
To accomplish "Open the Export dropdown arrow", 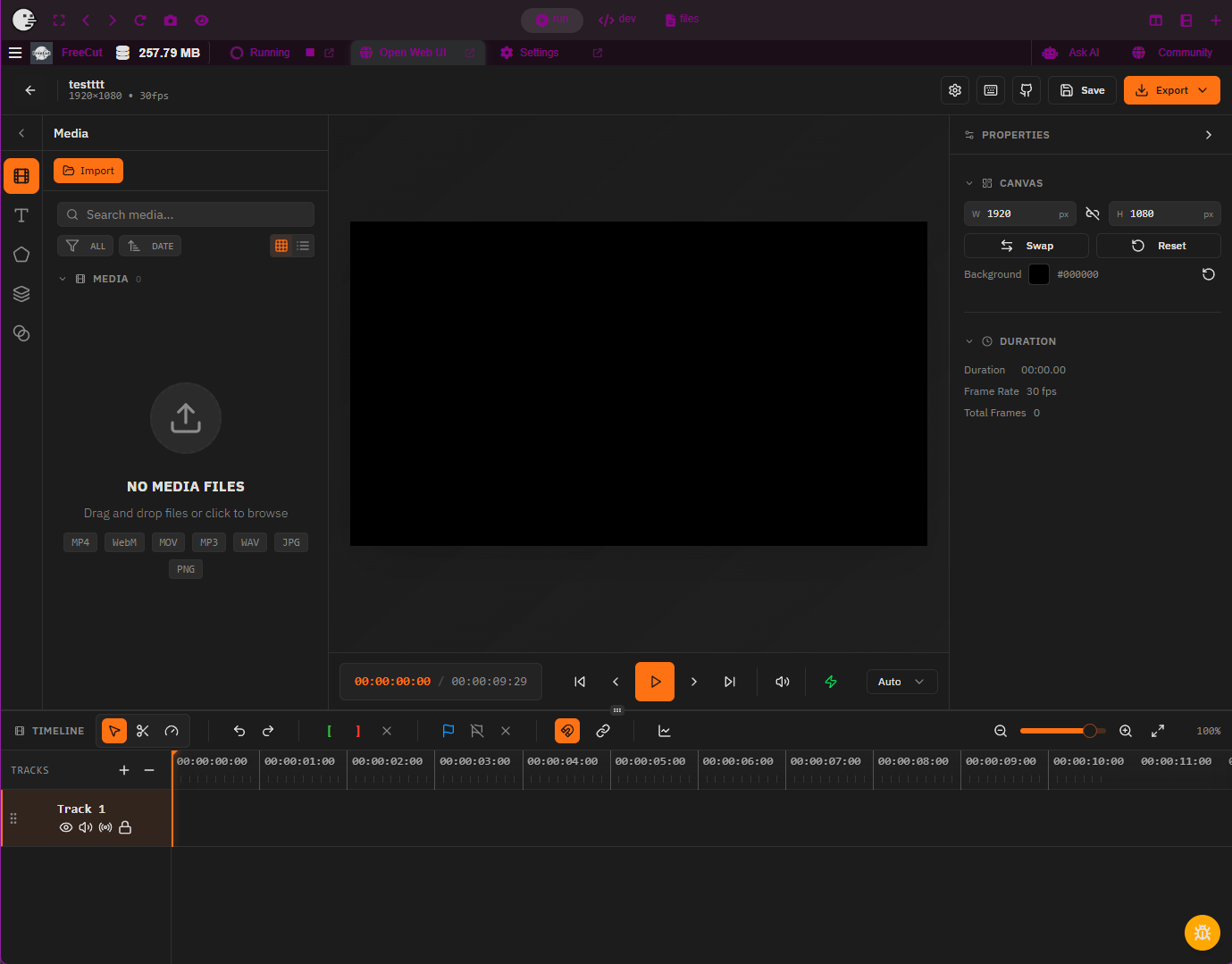I will click(x=1203, y=90).
